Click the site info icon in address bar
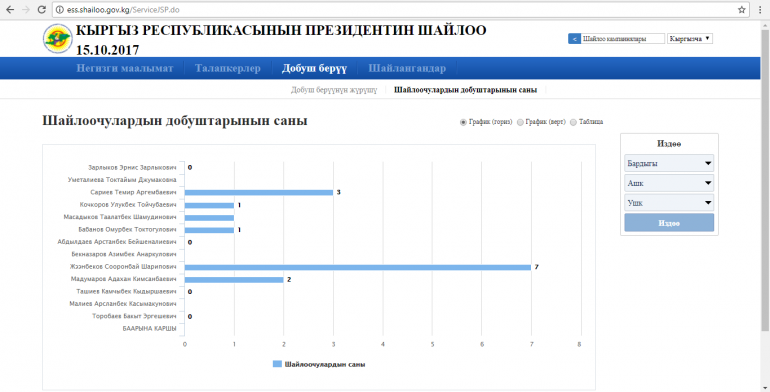Image resolution: width=770 pixels, height=392 pixels. tap(60, 9)
